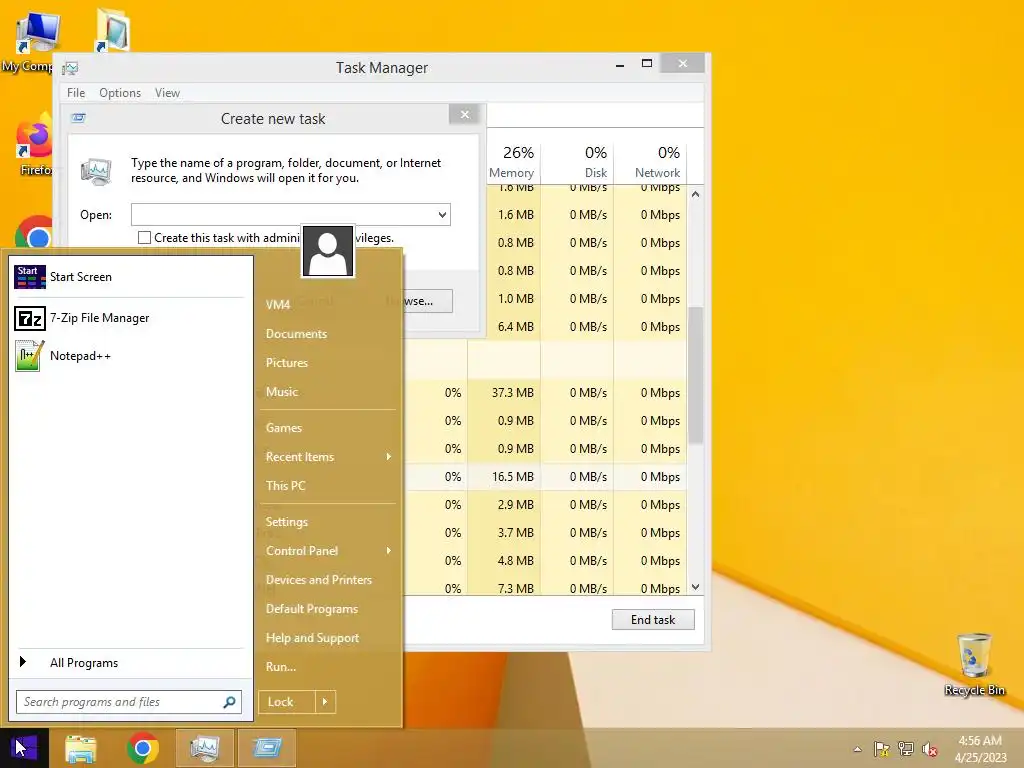
Task: Close the Create new task dialog
Action: pyautogui.click(x=465, y=115)
